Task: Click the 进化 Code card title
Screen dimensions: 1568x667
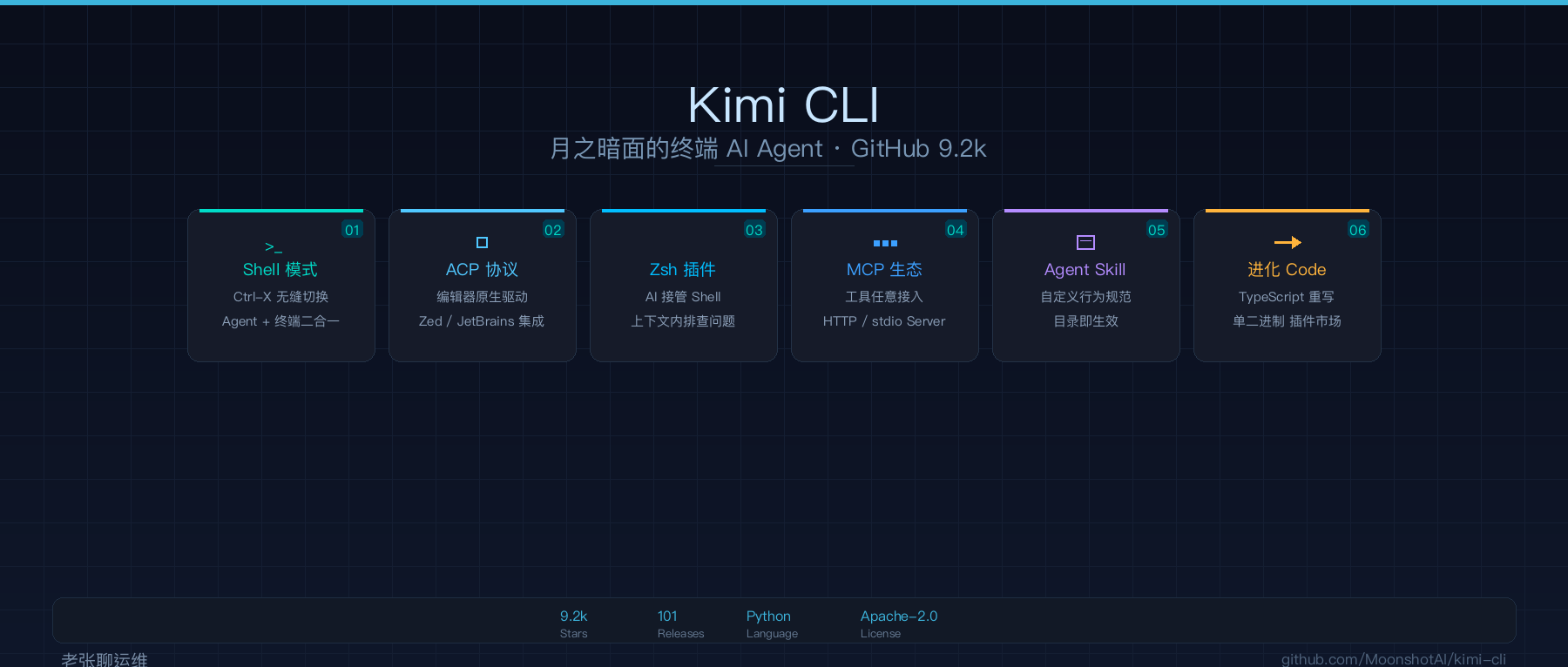Action: coord(1287,270)
